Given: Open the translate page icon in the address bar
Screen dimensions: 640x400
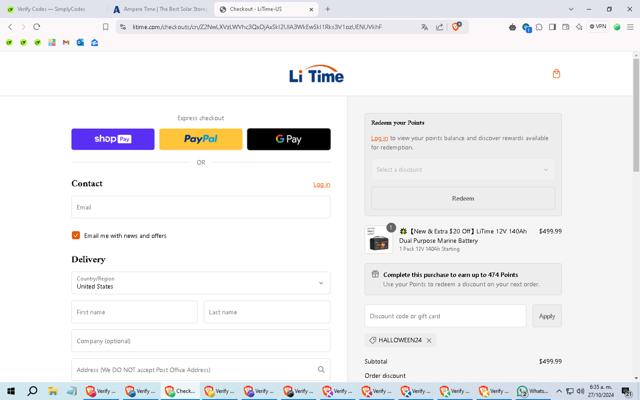Looking at the screenshot, I should (424, 27).
